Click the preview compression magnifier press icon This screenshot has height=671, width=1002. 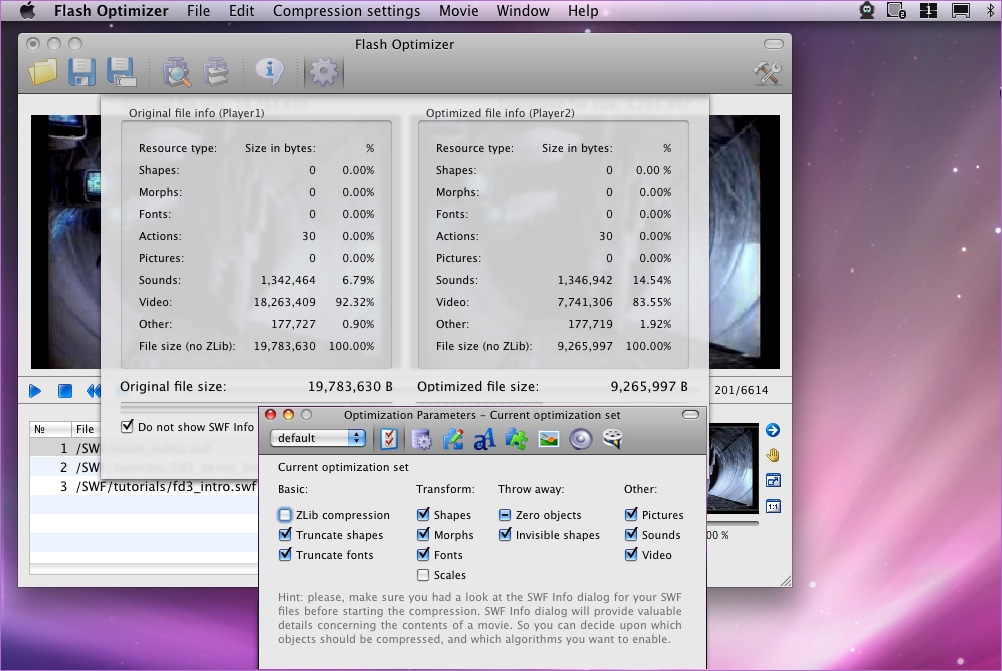click(176, 72)
